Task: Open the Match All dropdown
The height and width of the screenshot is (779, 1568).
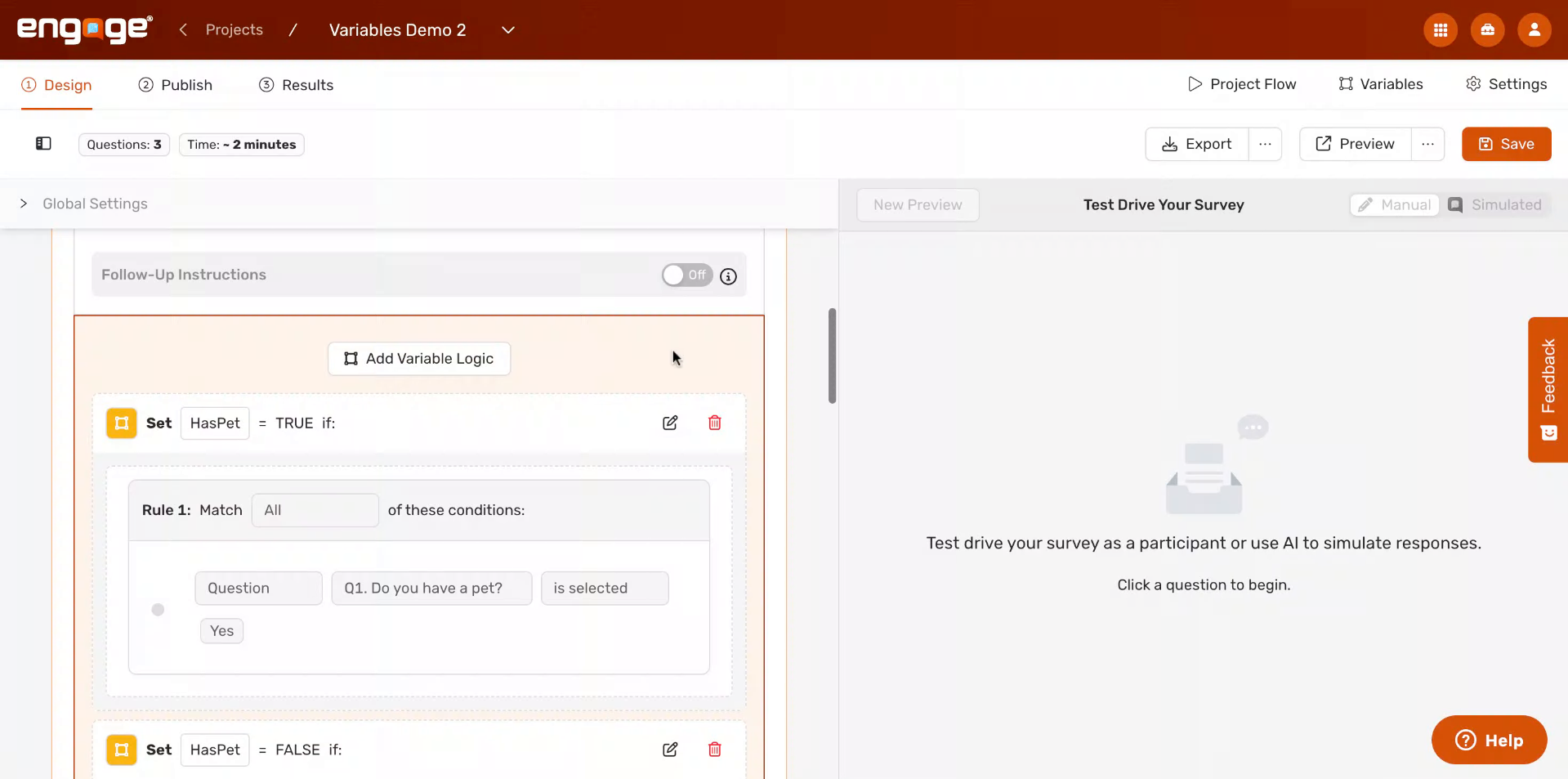Action: pos(315,510)
